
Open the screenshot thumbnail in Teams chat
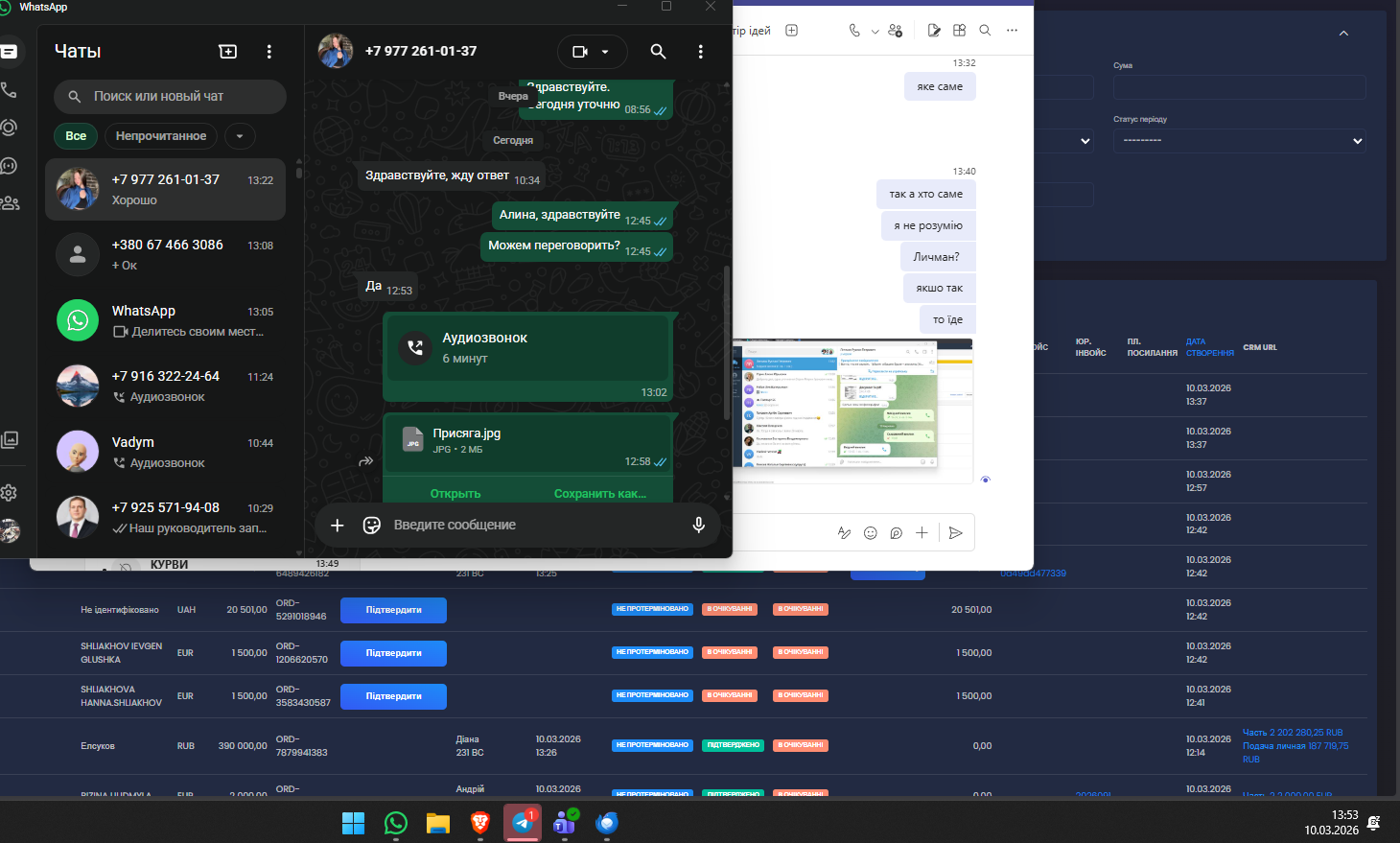[852, 409]
